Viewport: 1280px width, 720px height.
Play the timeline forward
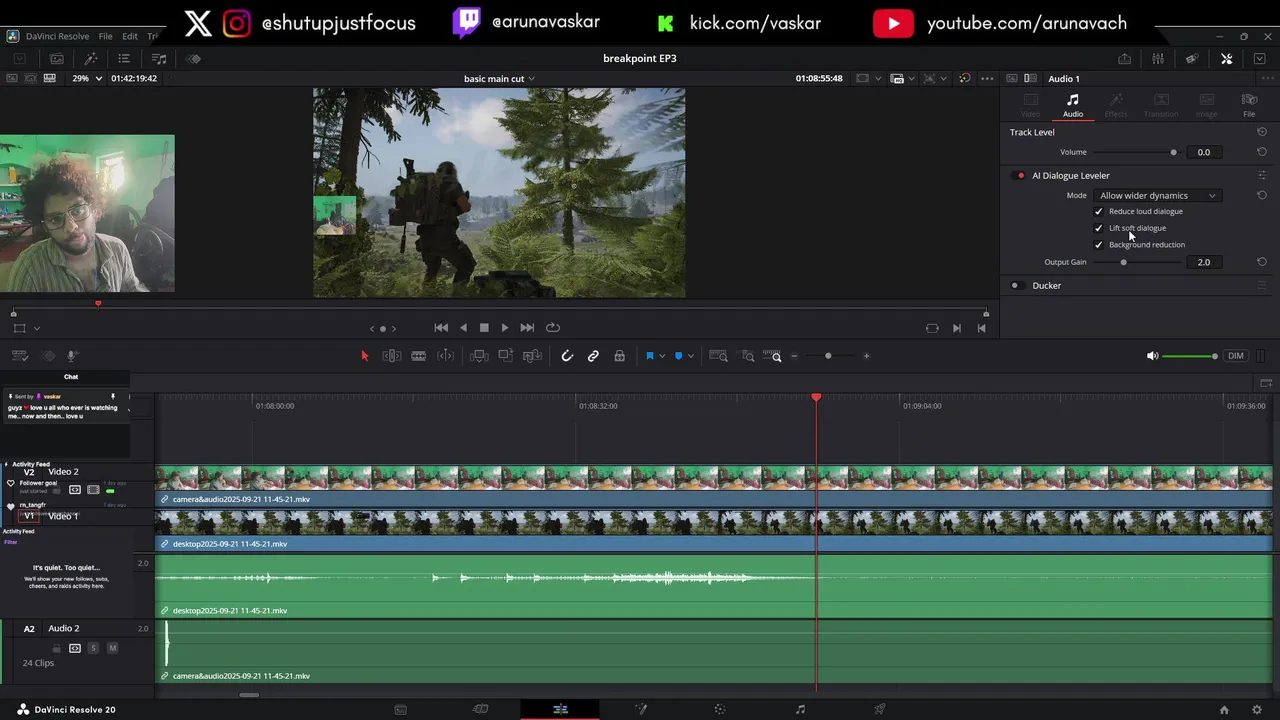point(505,327)
